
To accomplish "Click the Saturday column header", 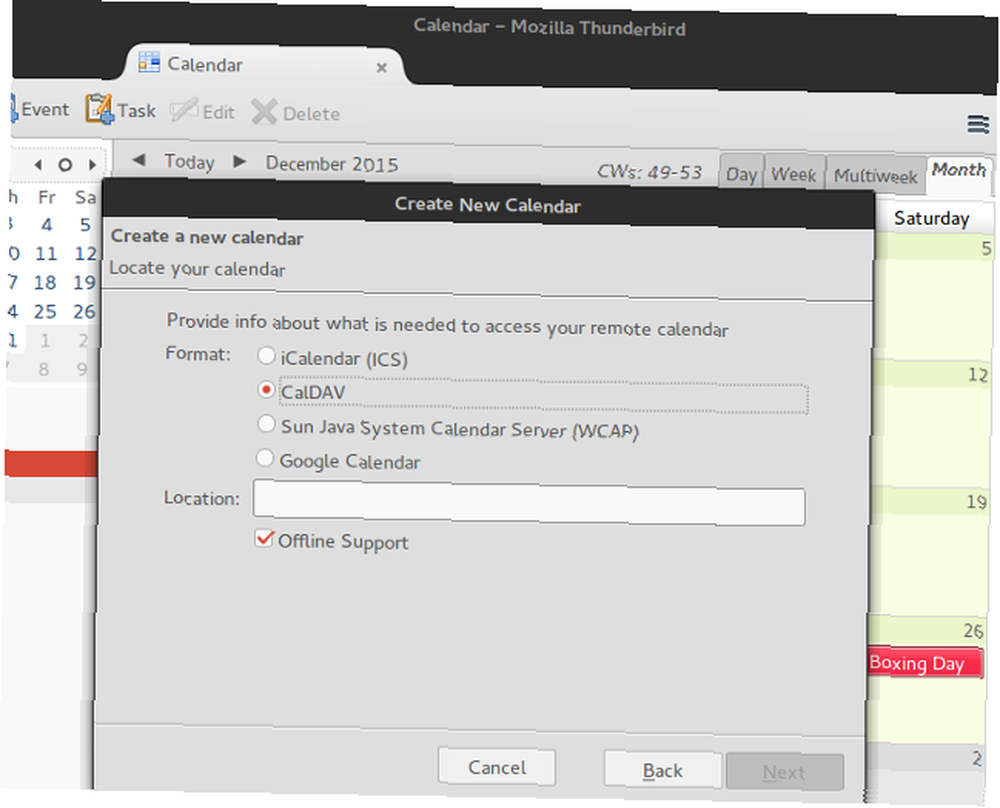I will pyautogui.click(x=932, y=219).
